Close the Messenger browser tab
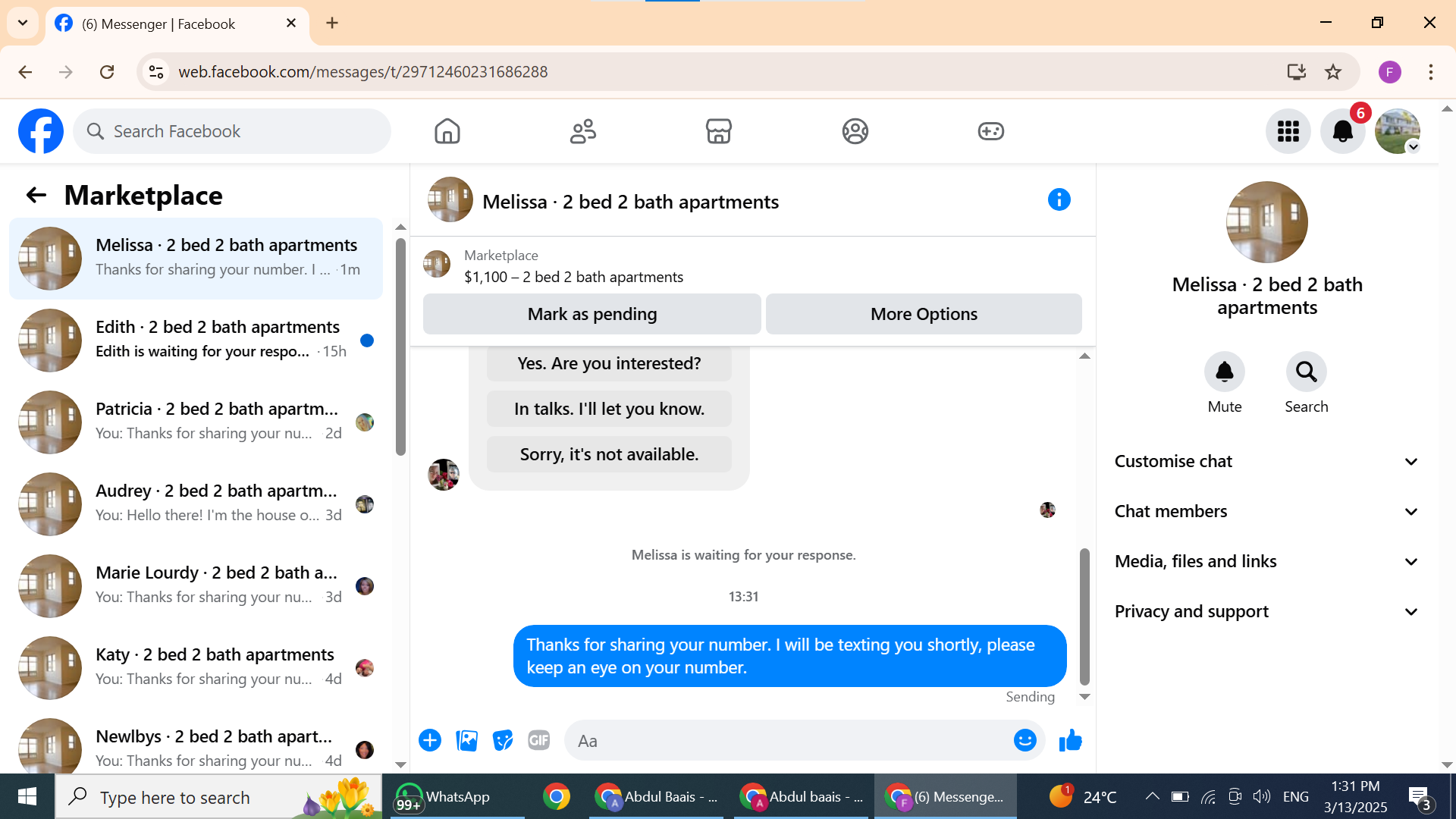The image size is (1456, 819). tap(290, 24)
